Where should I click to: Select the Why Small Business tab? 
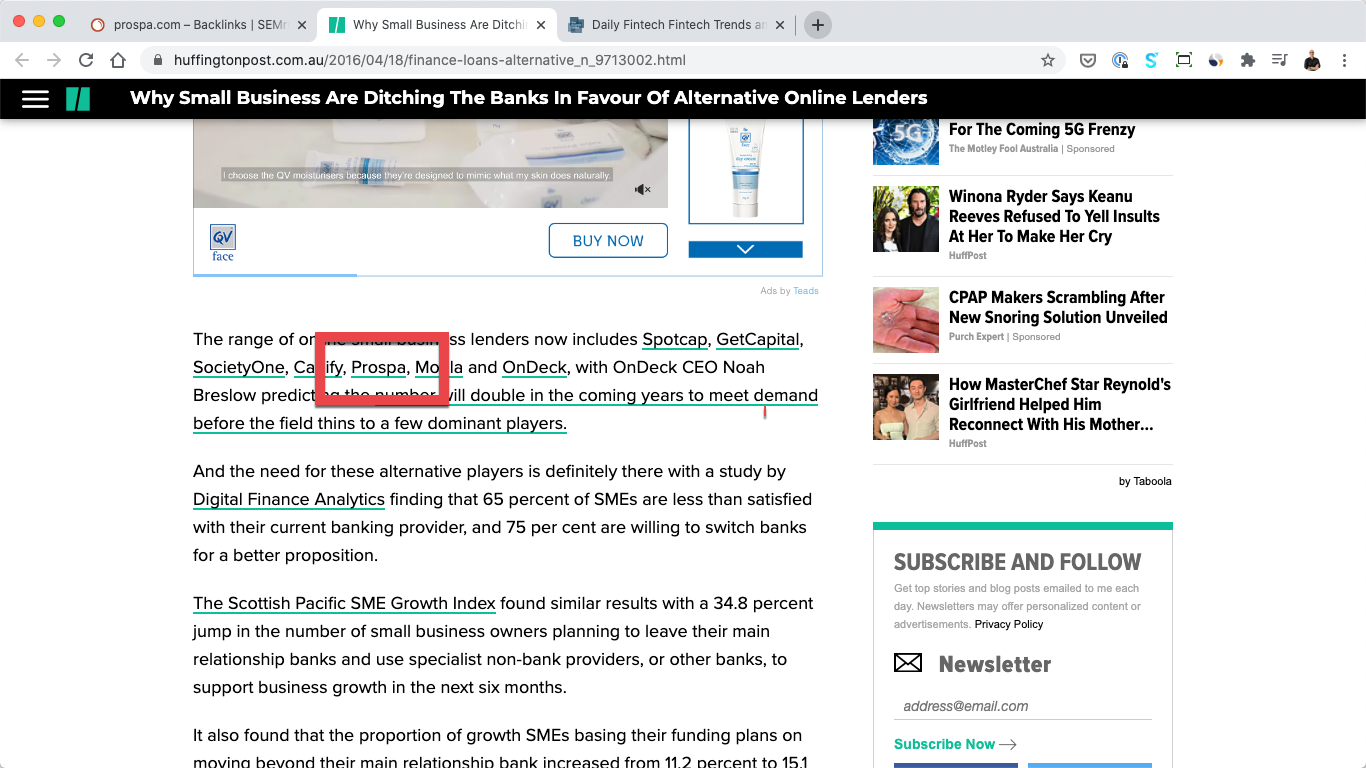click(436, 25)
